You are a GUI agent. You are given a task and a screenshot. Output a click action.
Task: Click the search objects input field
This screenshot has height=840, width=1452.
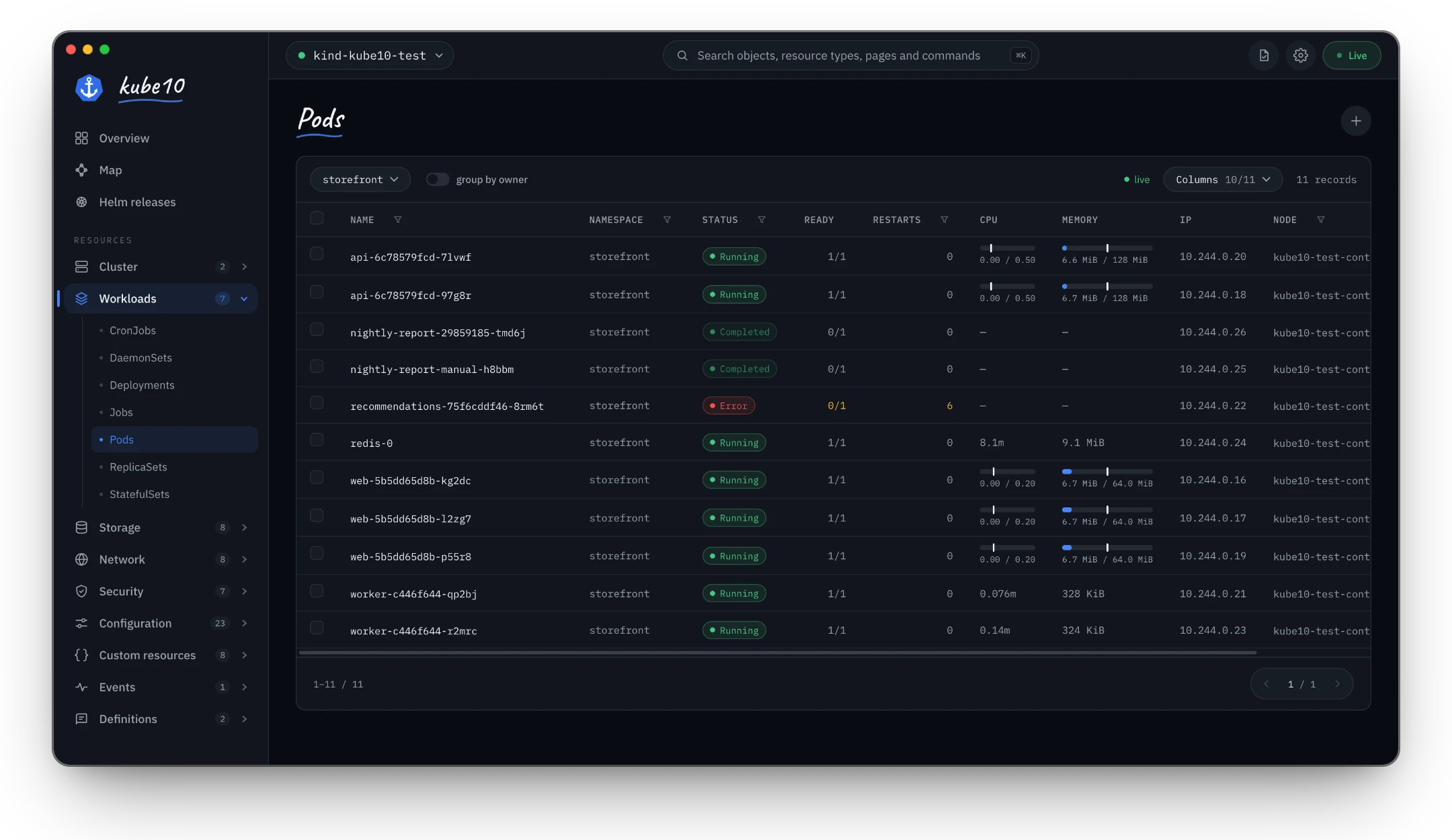(x=851, y=56)
